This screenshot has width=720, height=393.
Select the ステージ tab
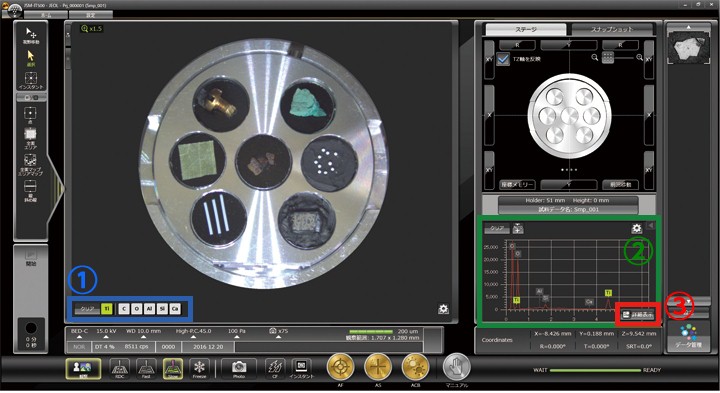click(x=526, y=29)
